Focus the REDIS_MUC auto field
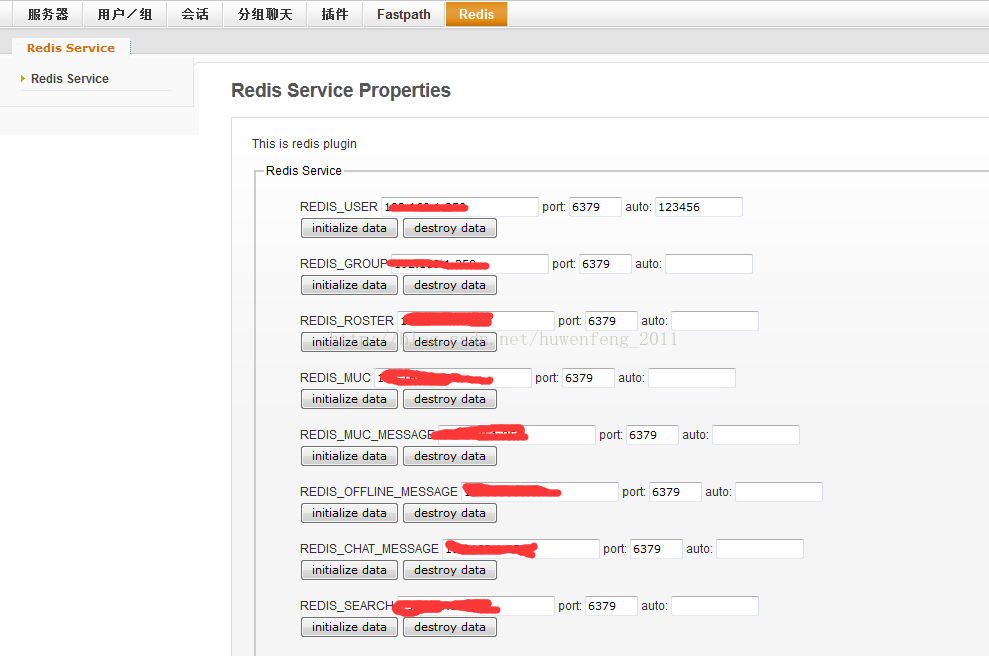The height and width of the screenshot is (656, 989). 692,378
